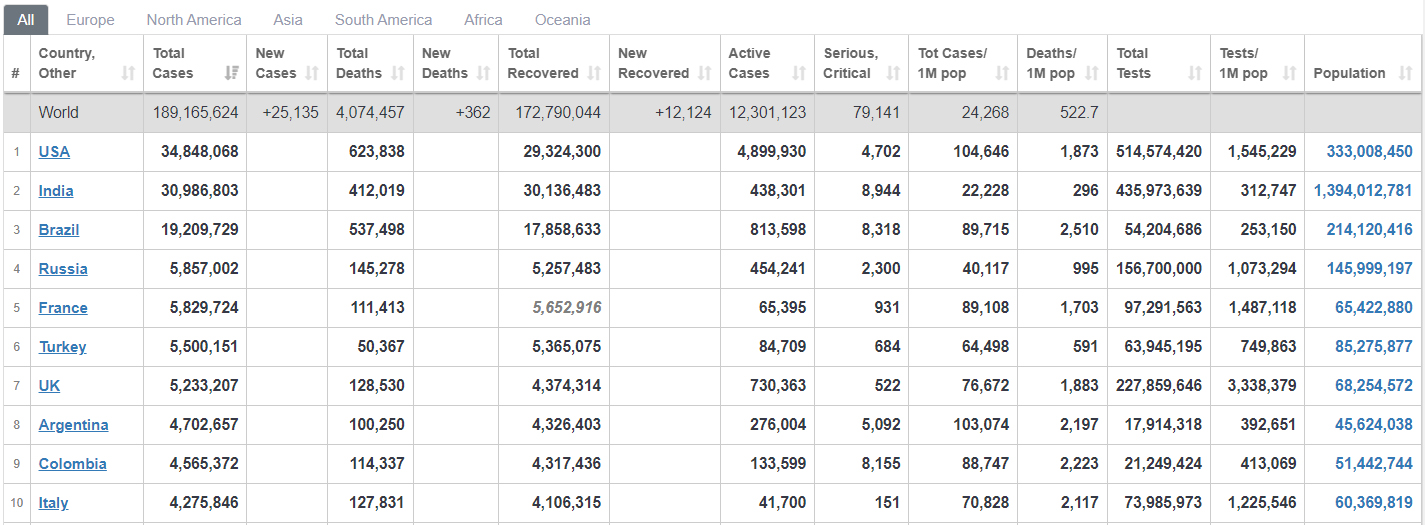Viewport: 1425px width, 525px height.
Task: Click India's population figure link
Action: (x=1362, y=191)
